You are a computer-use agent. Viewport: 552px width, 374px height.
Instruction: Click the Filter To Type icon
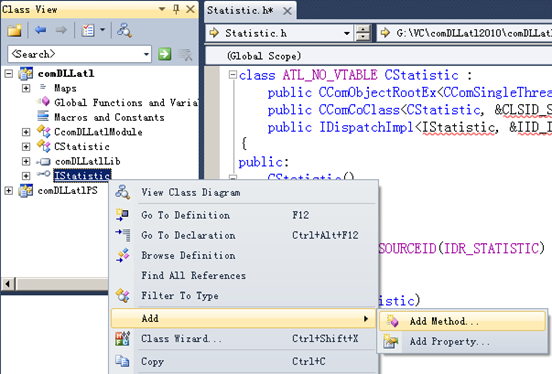123,295
